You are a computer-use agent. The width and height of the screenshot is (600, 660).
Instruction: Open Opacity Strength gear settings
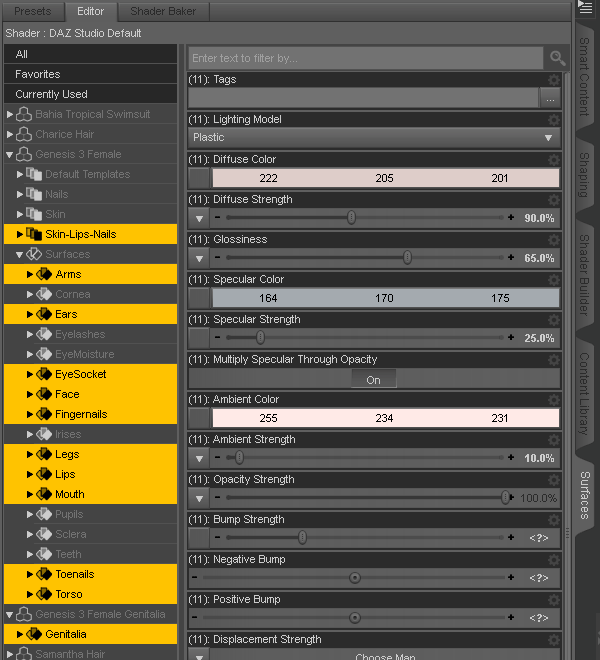click(x=554, y=479)
